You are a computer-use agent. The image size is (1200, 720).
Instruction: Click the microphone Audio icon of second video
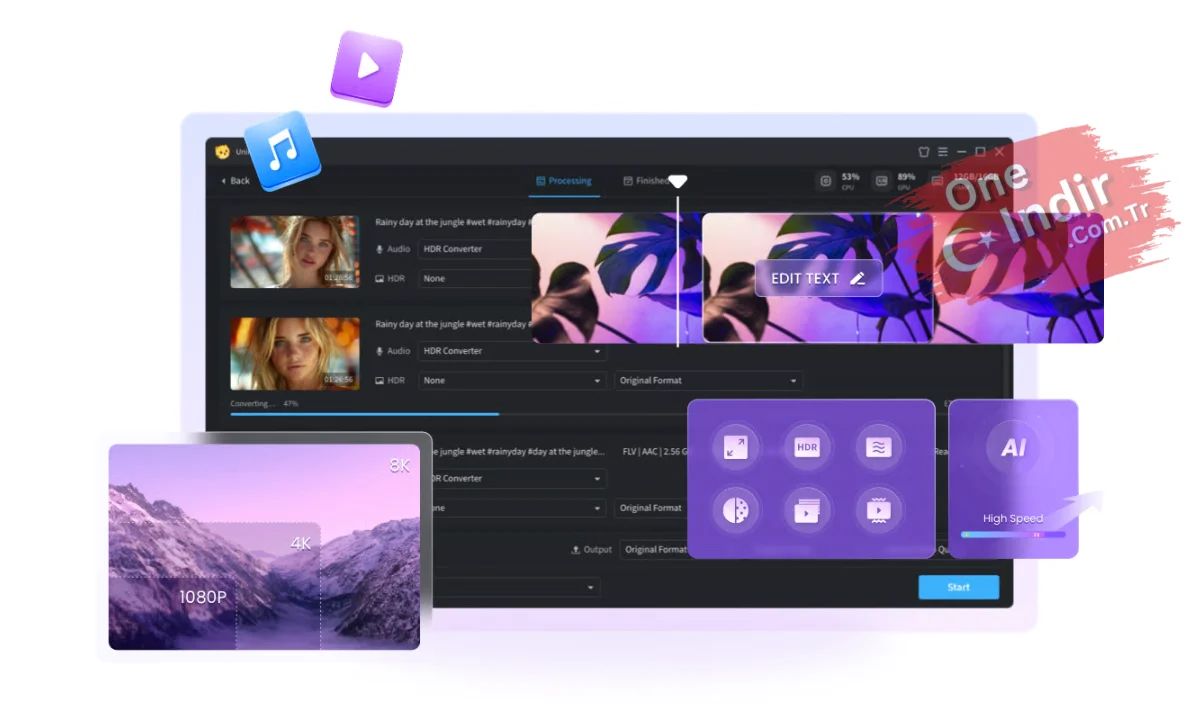tap(380, 351)
